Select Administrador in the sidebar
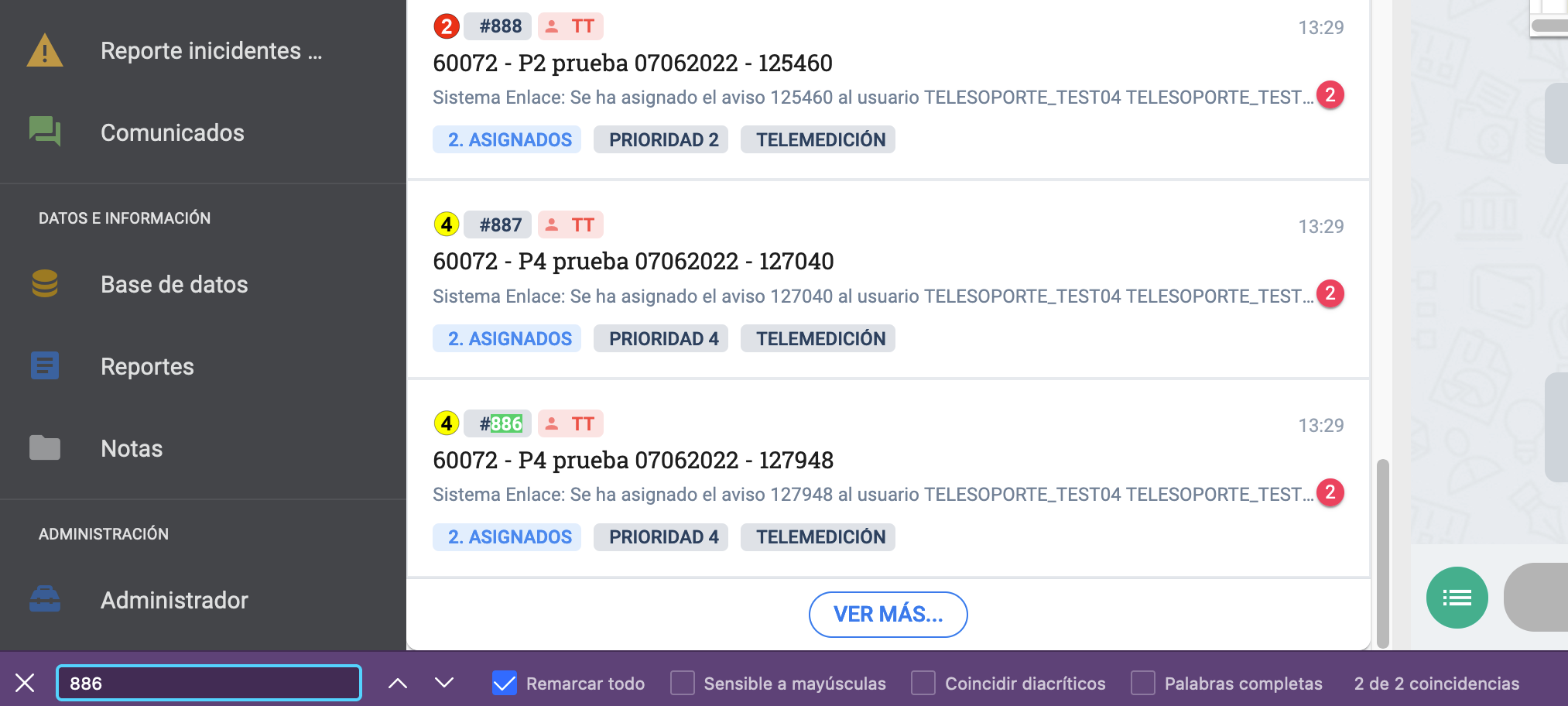 (x=174, y=599)
